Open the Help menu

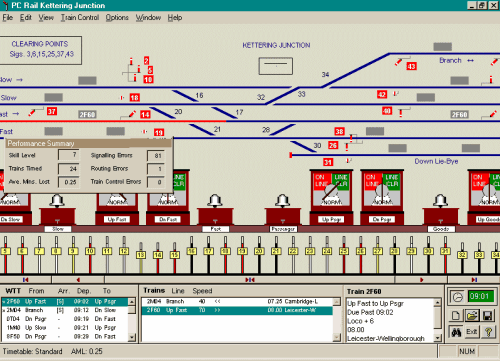pos(175,18)
